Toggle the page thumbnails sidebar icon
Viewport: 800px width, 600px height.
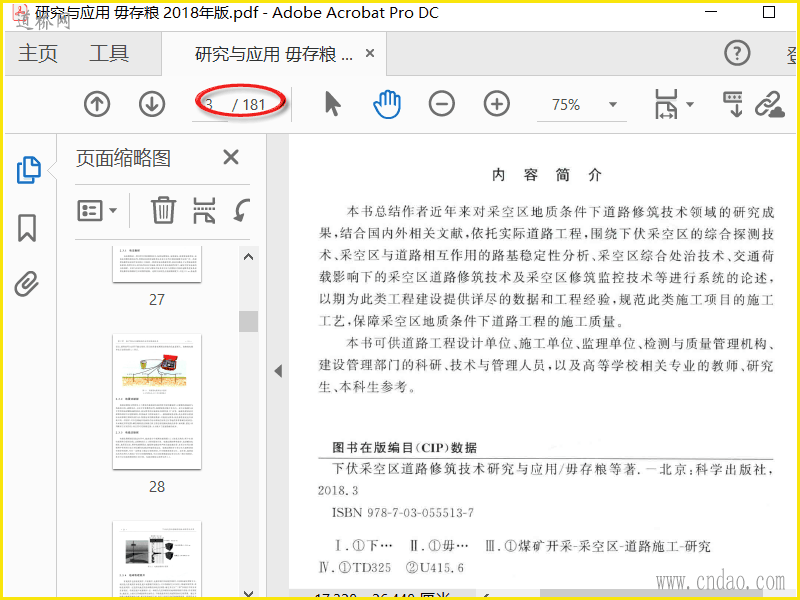tap(29, 170)
